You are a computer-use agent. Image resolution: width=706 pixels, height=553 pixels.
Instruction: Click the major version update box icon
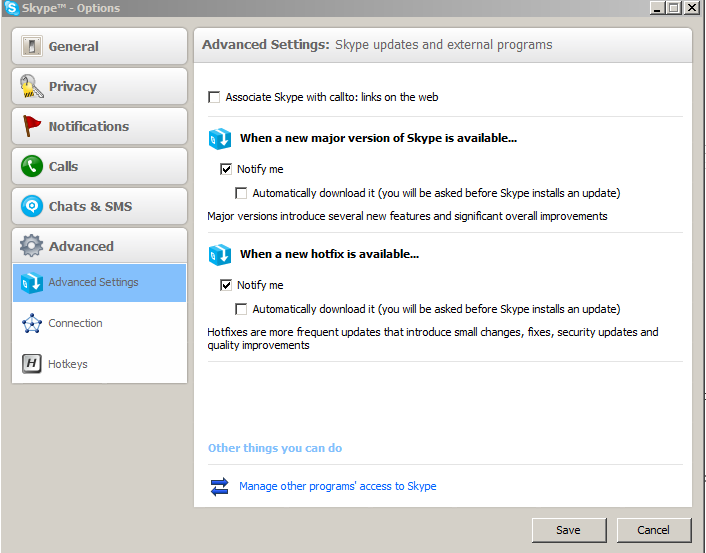tap(220, 139)
